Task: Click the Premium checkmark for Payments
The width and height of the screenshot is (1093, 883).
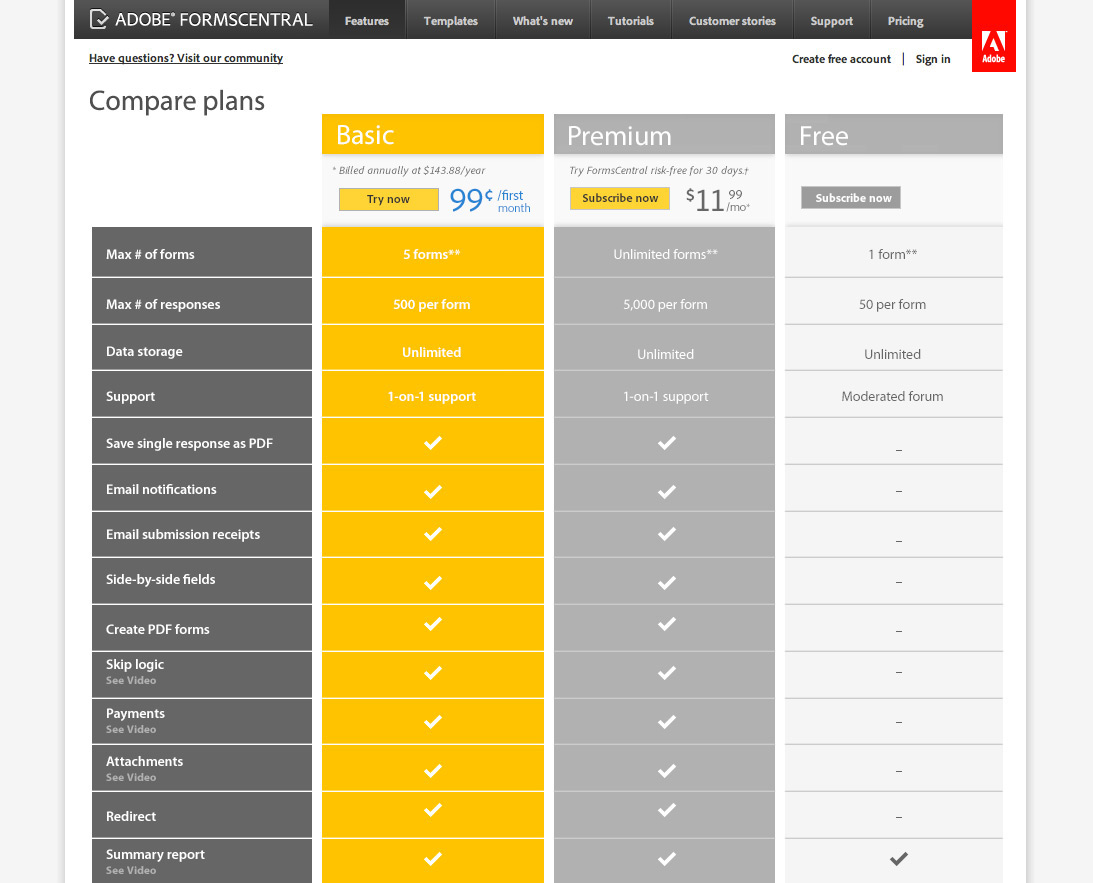Action: point(666,721)
